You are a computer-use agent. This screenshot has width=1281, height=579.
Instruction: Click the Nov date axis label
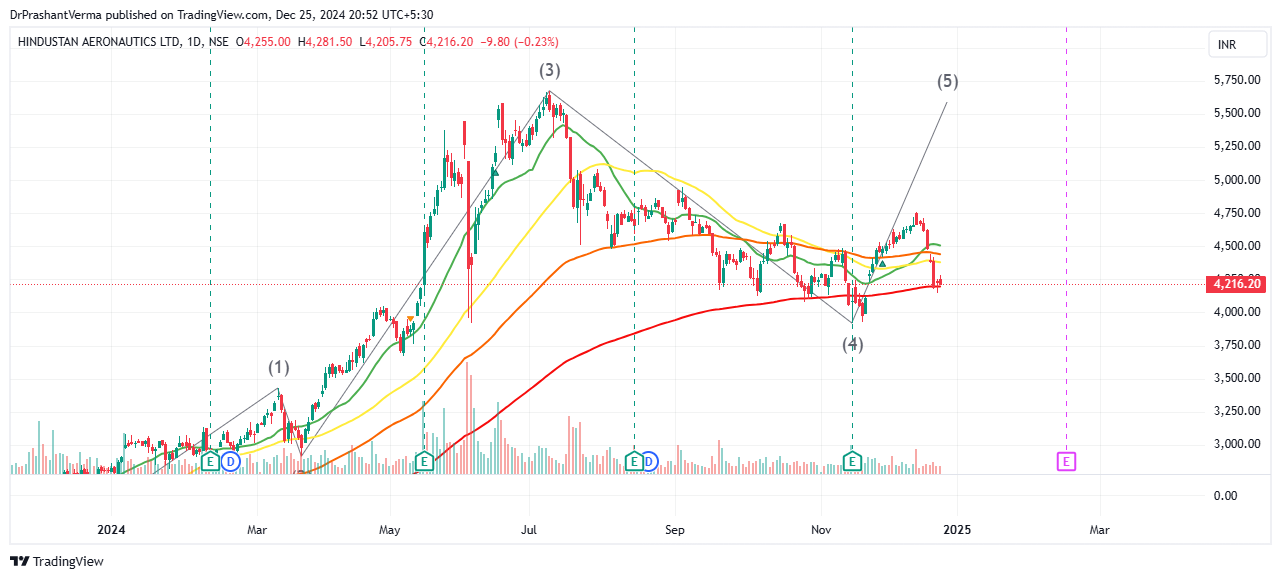click(820, 528)
